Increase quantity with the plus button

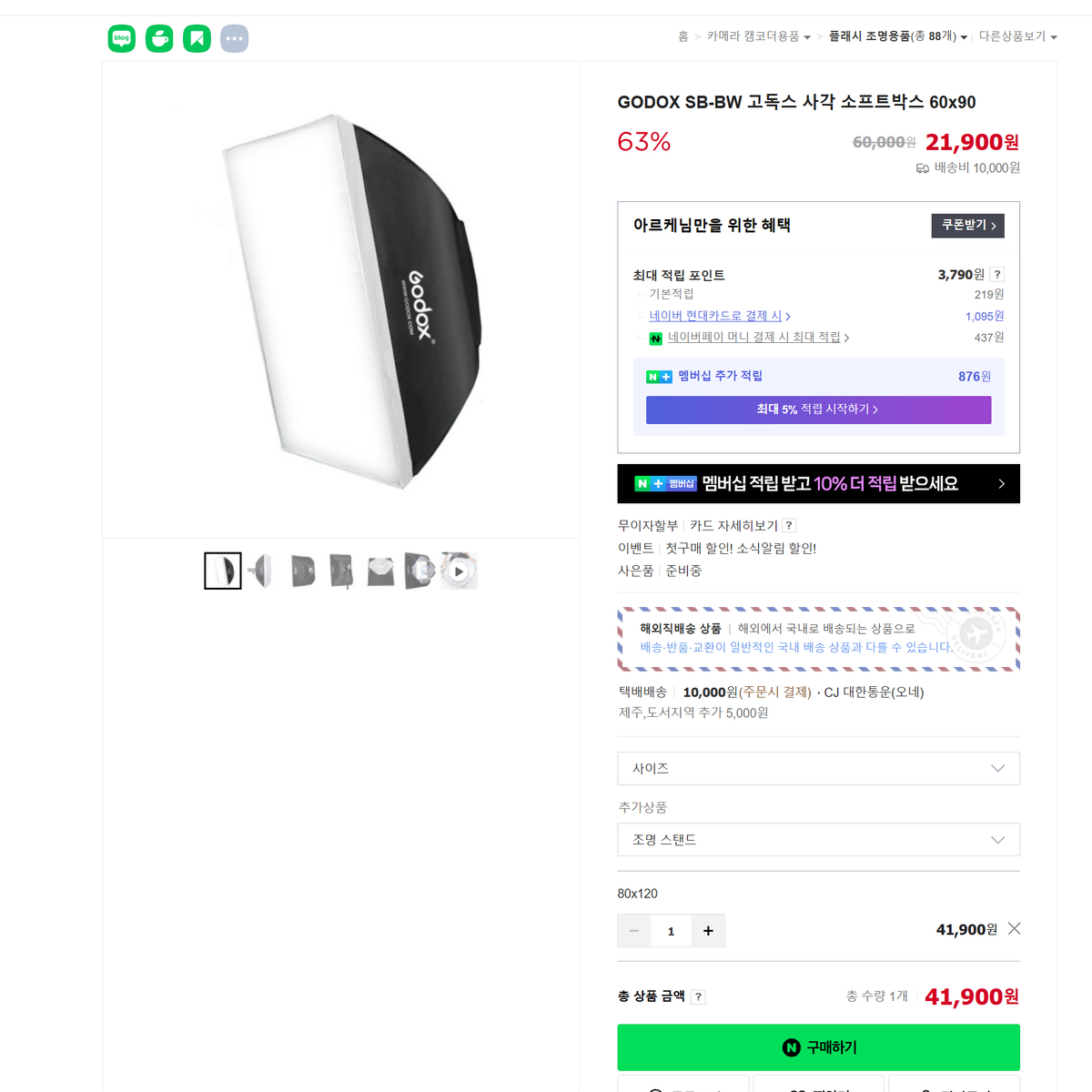click(708, 931)
